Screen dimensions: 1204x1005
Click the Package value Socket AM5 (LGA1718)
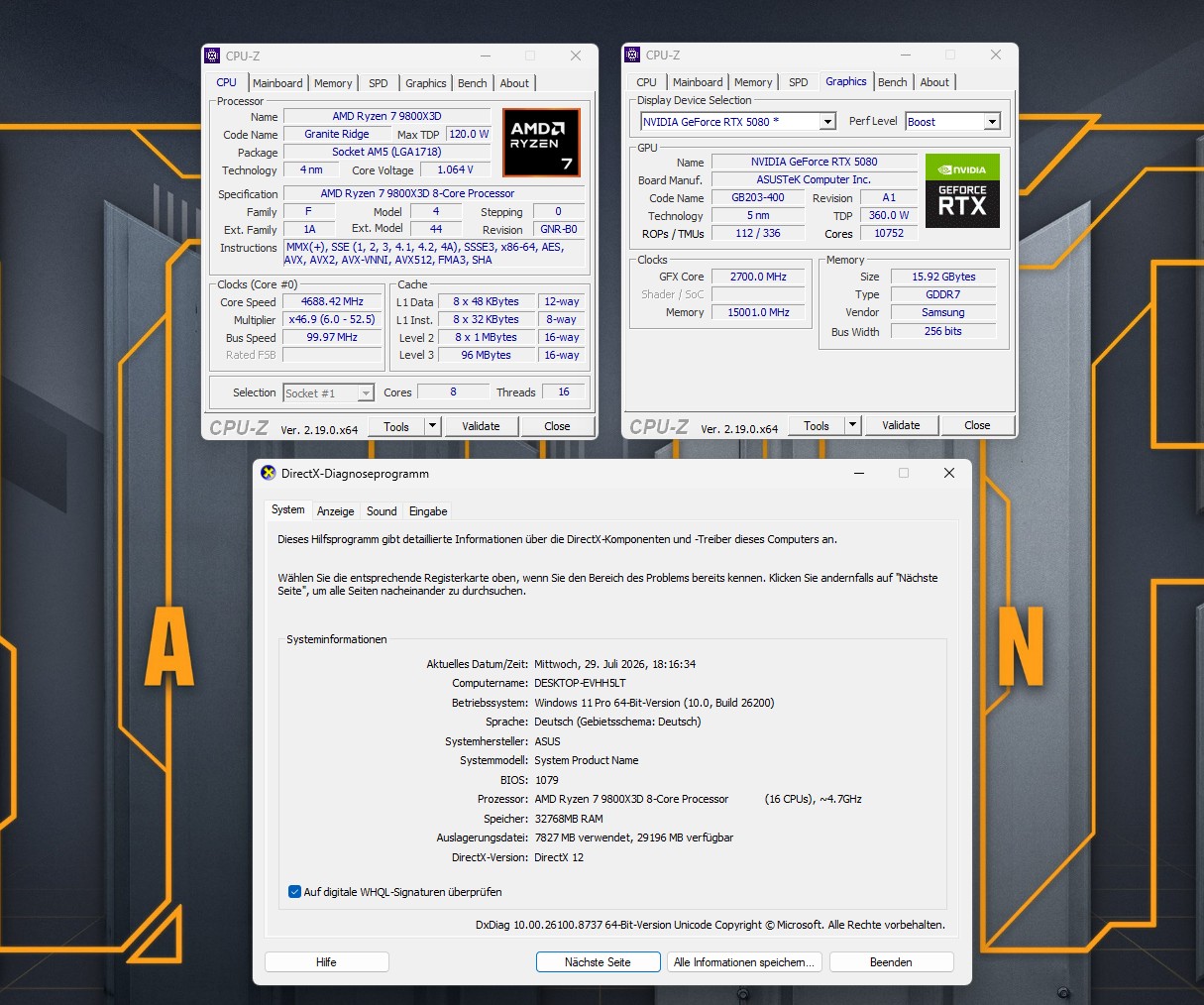pos(387,152)
